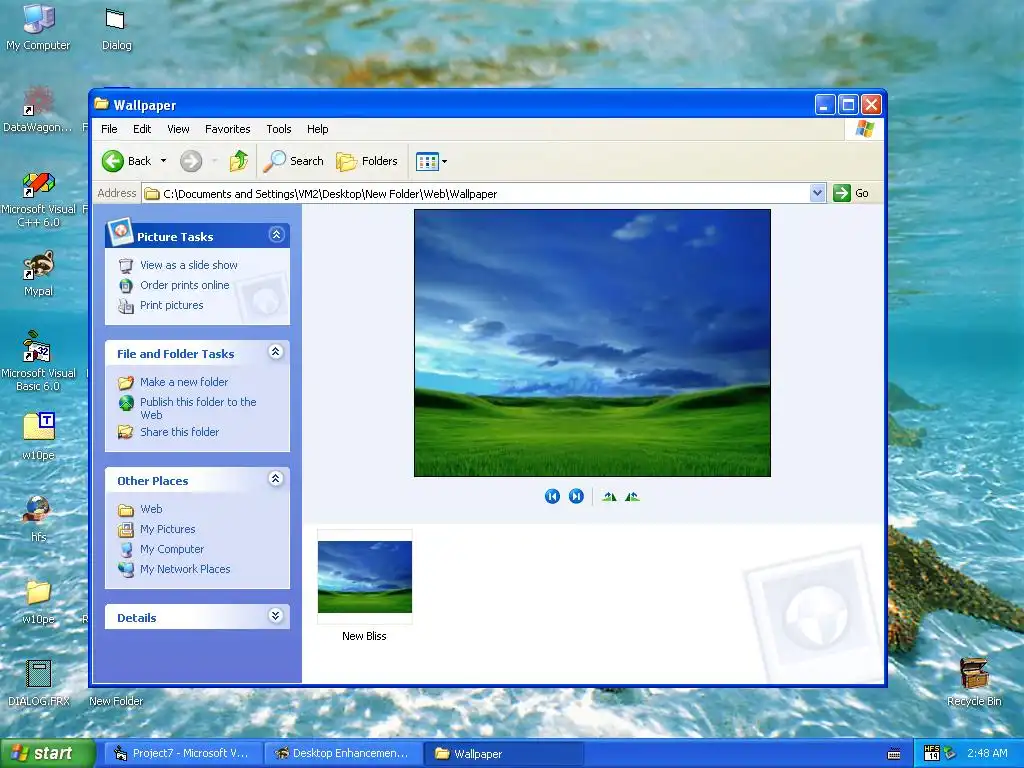Go to Web folder in Other Places
The width and height of the screenshot is (1024, 768).
tap(151, 509)
